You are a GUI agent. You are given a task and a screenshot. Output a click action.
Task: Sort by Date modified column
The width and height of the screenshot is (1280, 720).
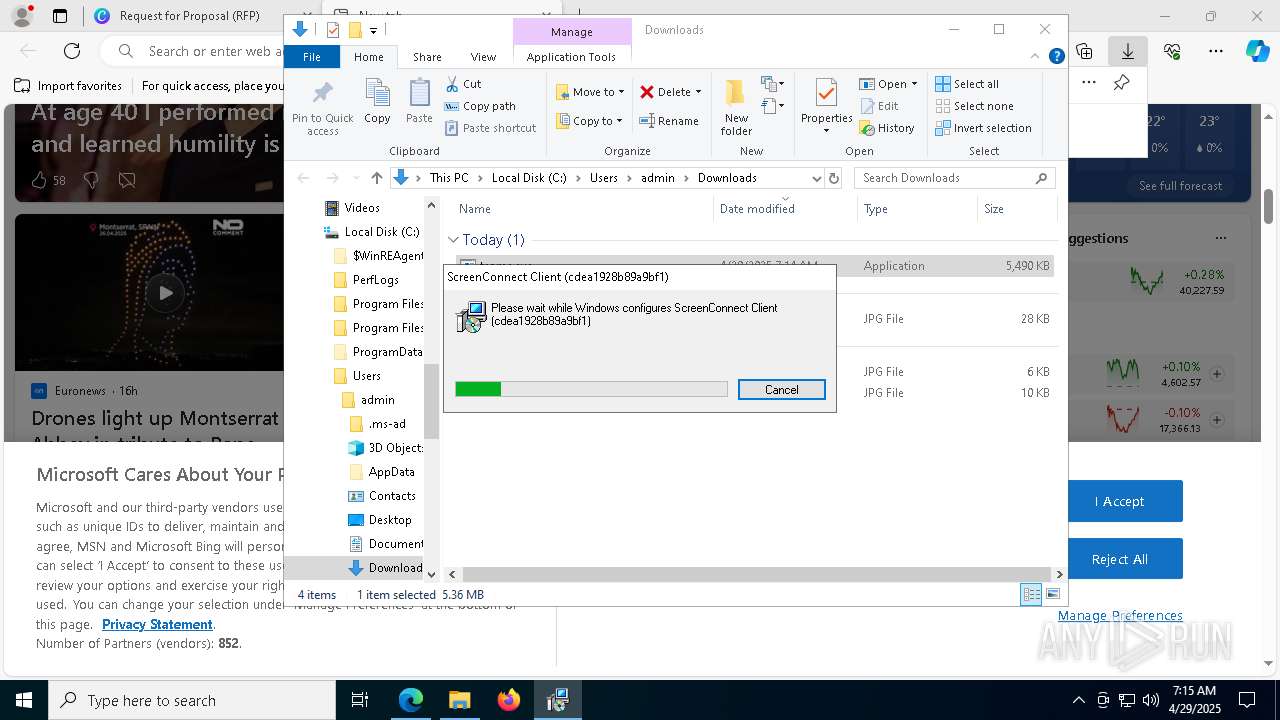tap(756, 209)
